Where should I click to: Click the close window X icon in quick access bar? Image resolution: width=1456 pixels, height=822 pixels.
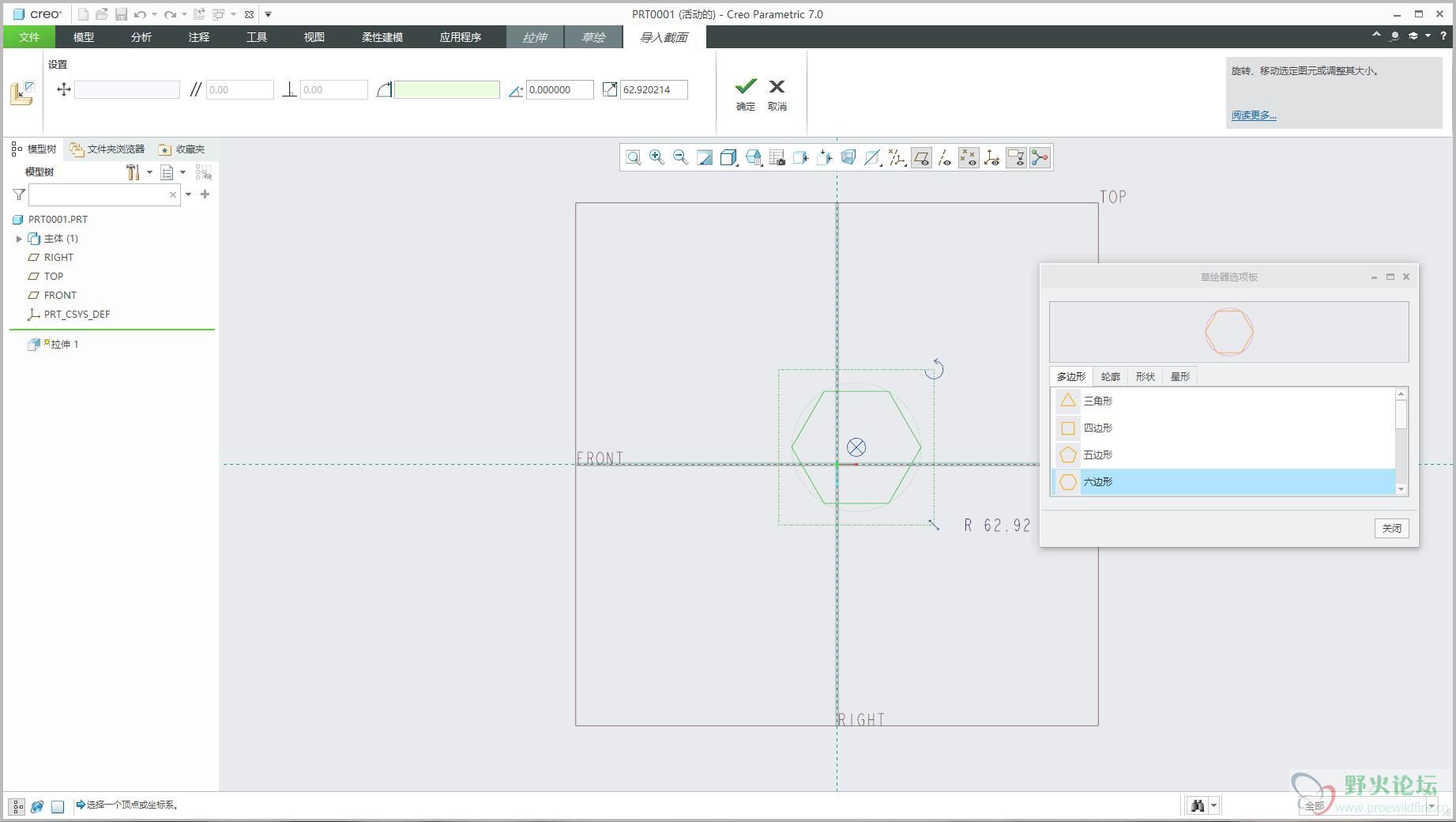coord(249,14)
